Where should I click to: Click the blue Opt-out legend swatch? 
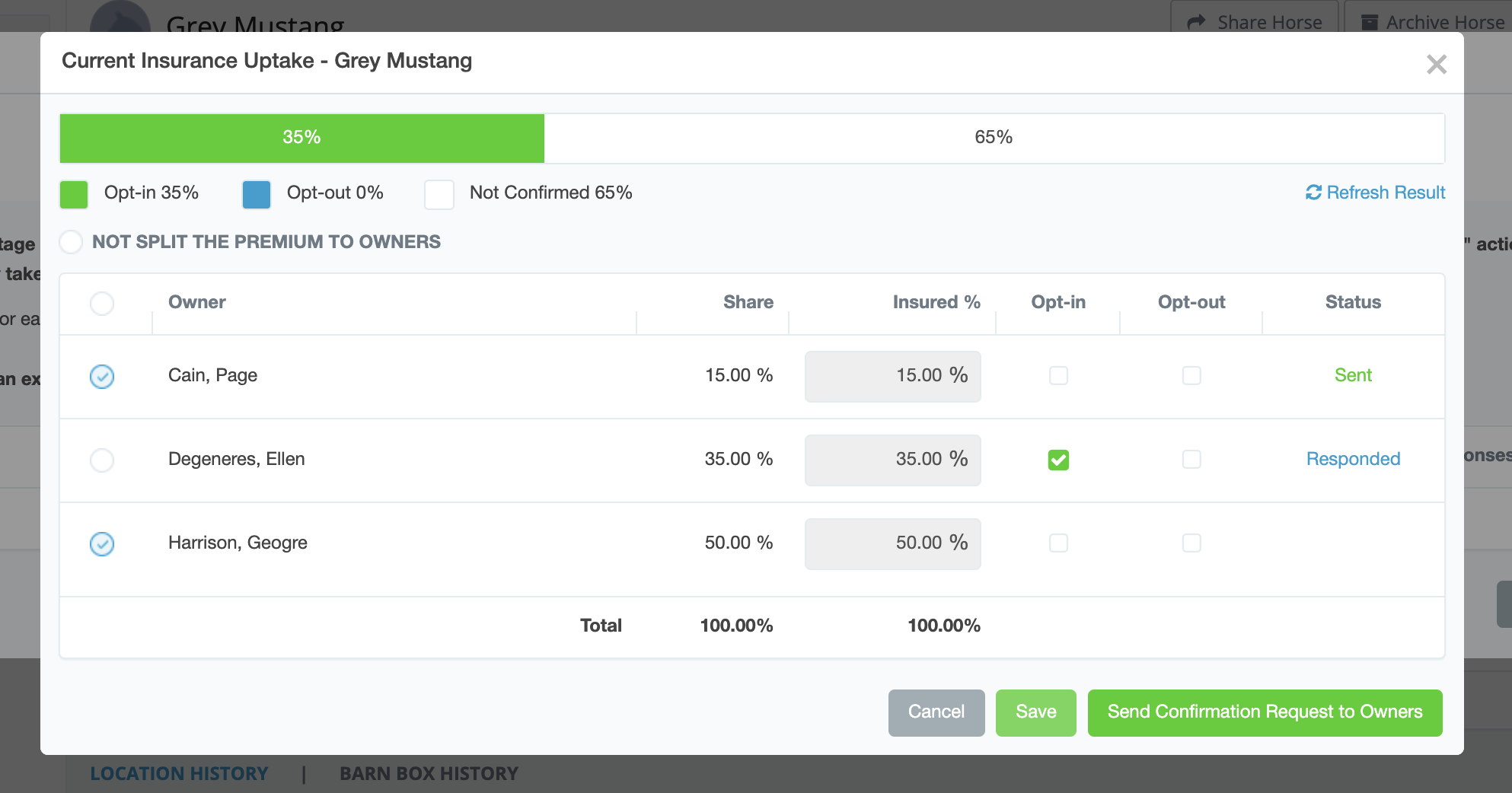click(x=257, y=194)
